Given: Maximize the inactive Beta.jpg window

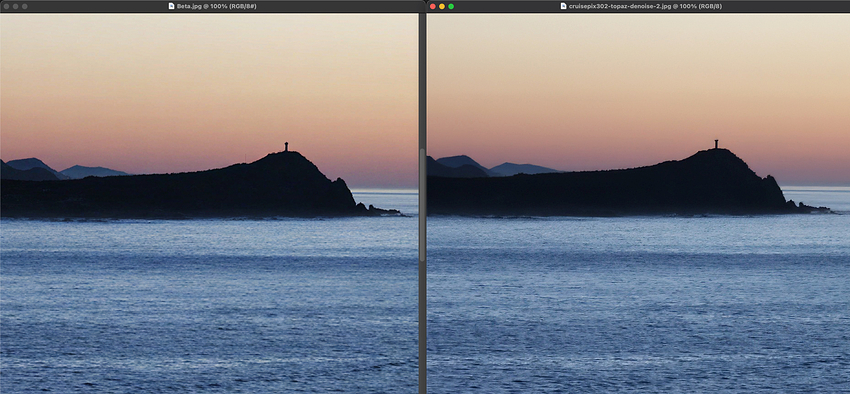Looking at the screenshot, I should point(25,6).
